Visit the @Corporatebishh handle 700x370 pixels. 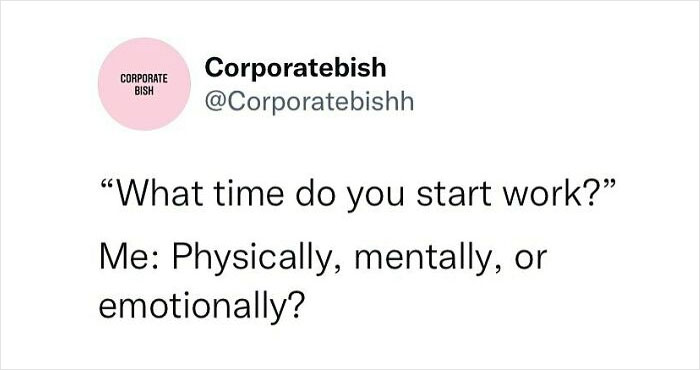(309, 102)
